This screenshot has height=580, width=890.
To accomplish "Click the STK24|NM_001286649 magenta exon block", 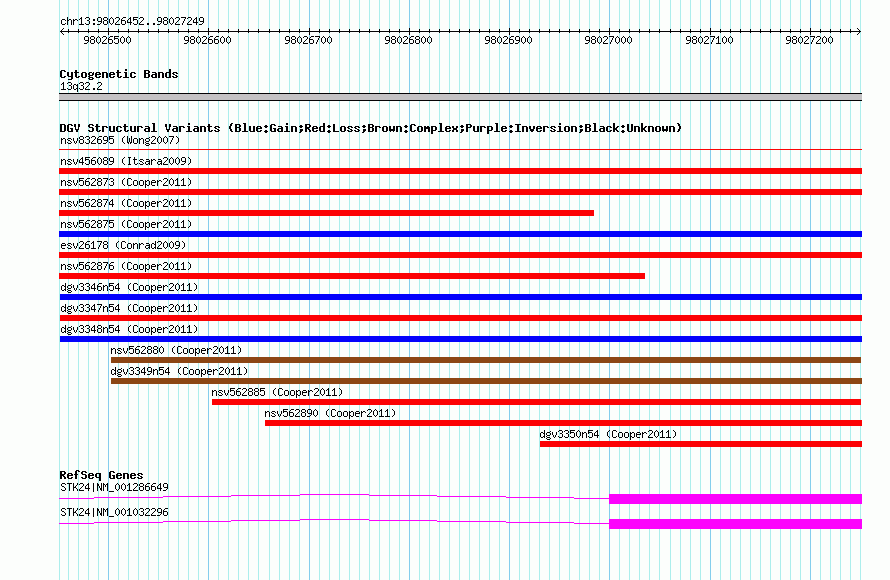I will click(736, 499).
